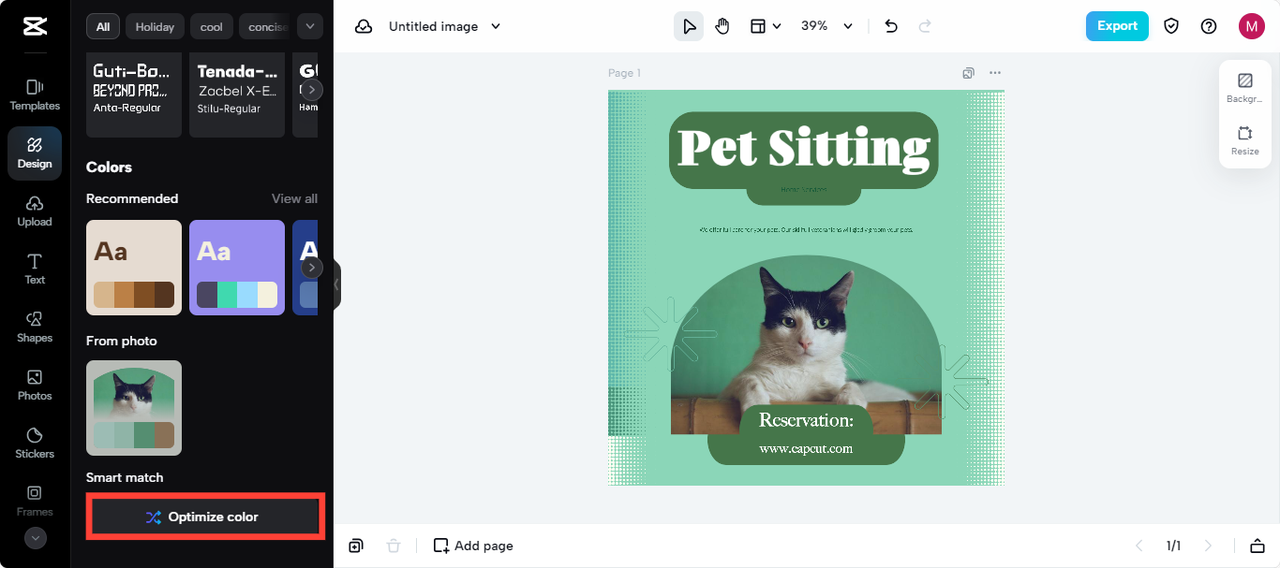Apply the Tenada Stilu-Regular font pairing
Image resolution: width=1280 pixels, height=568 pixels.
237,95
